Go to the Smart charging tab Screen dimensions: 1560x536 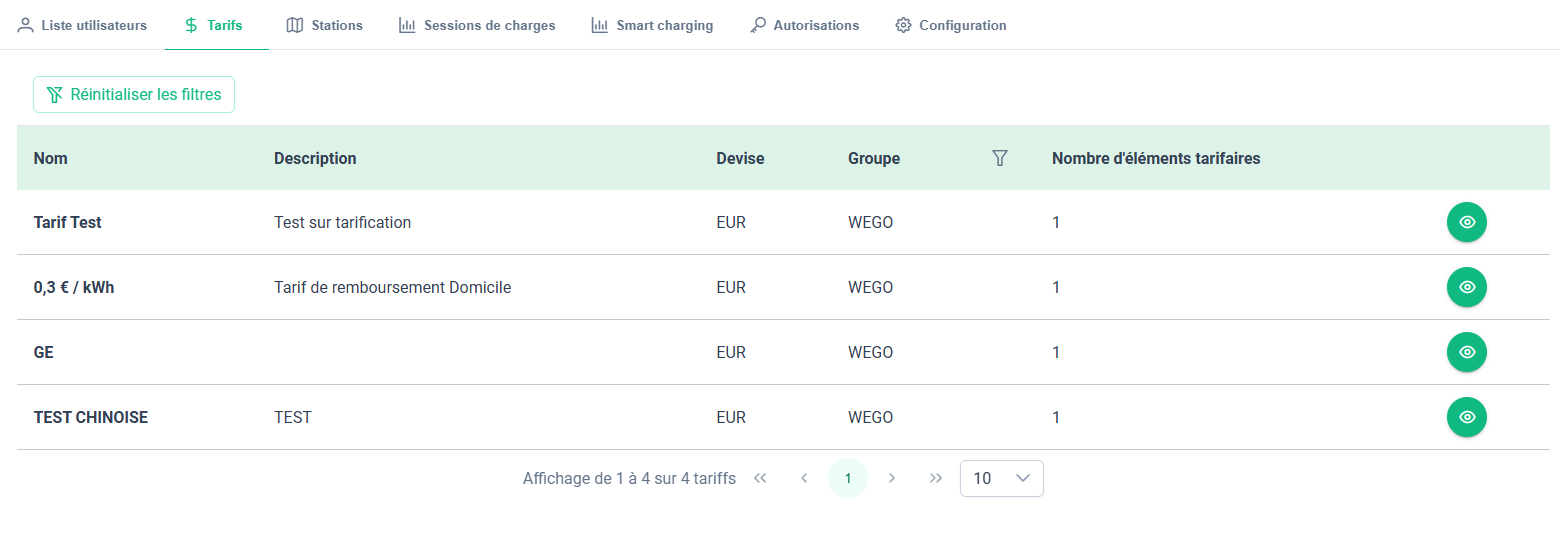coord(652,25)
